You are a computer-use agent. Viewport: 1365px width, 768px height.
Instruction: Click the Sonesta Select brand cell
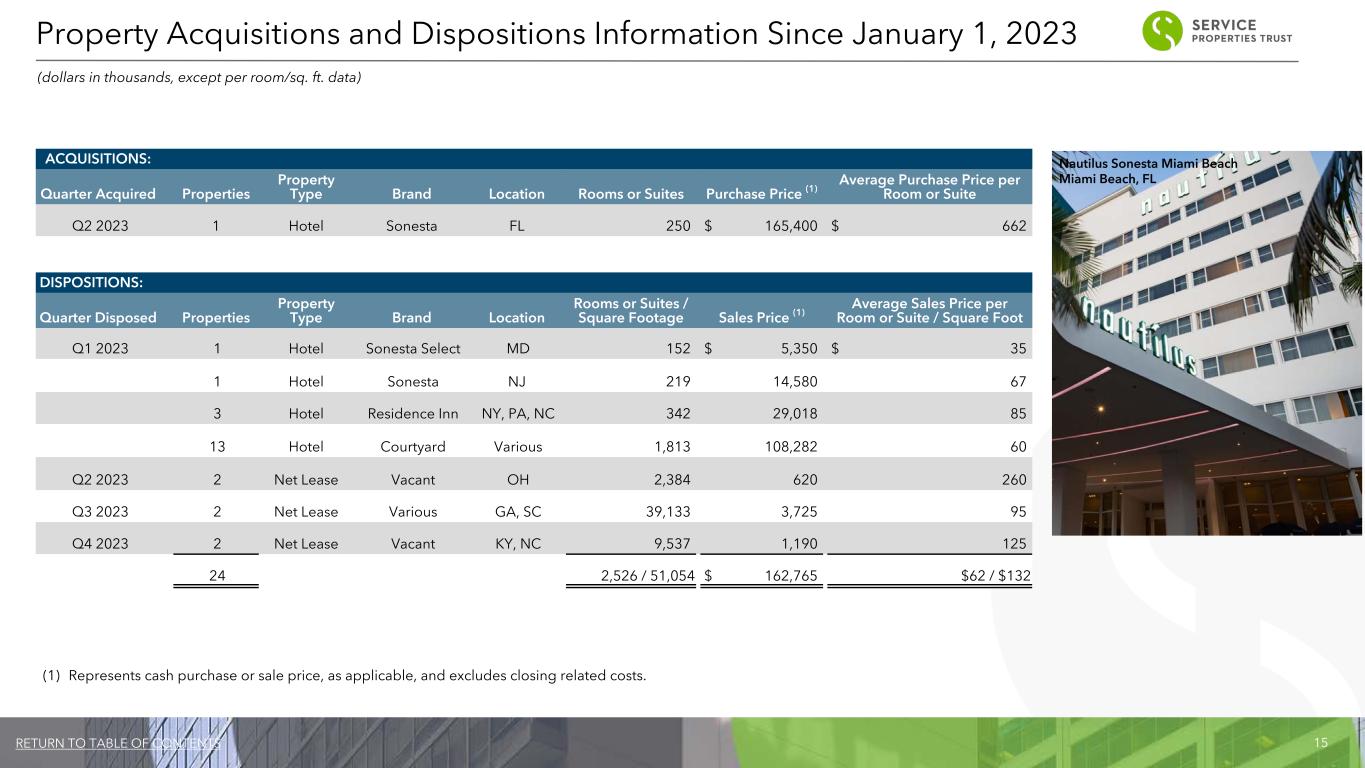(411, 349)
